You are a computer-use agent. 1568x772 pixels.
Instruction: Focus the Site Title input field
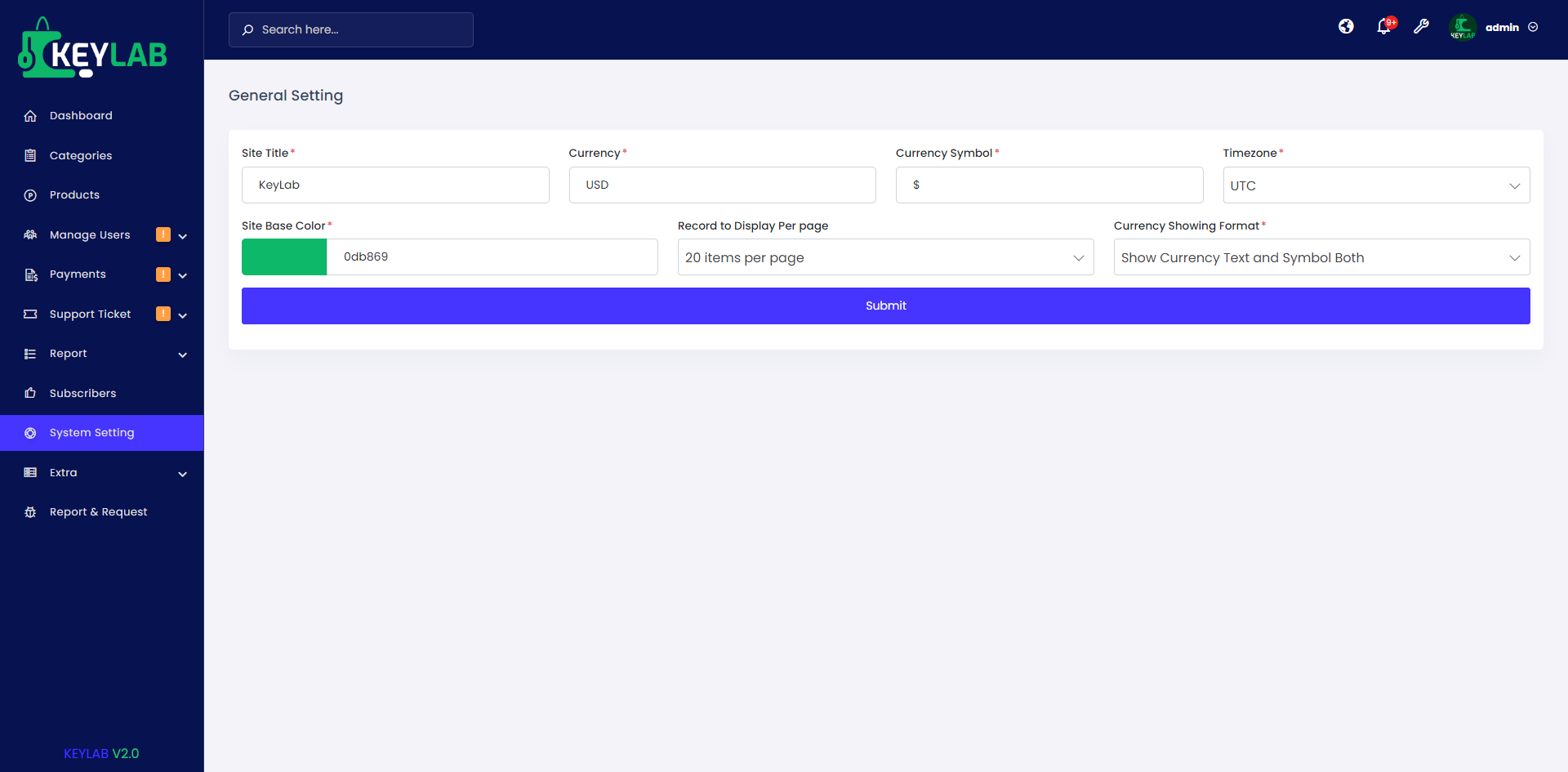[x=395, y=185]
